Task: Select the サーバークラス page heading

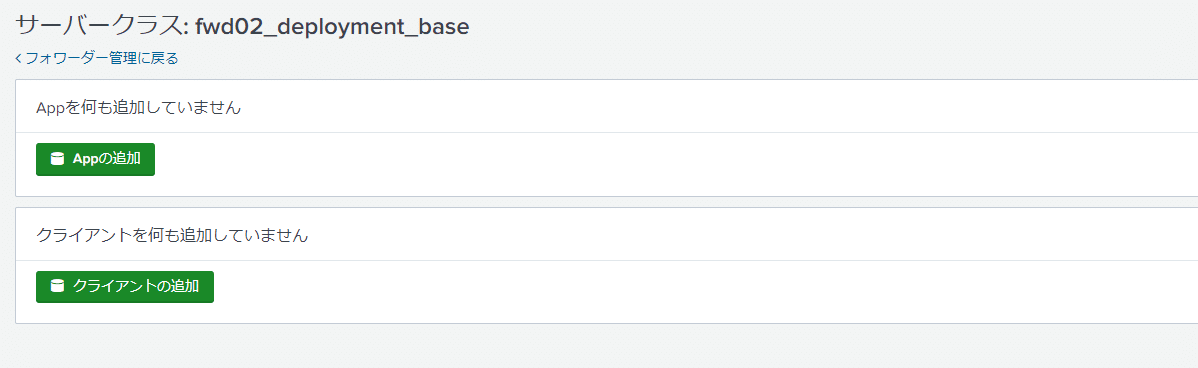Action: pos(241,26)
